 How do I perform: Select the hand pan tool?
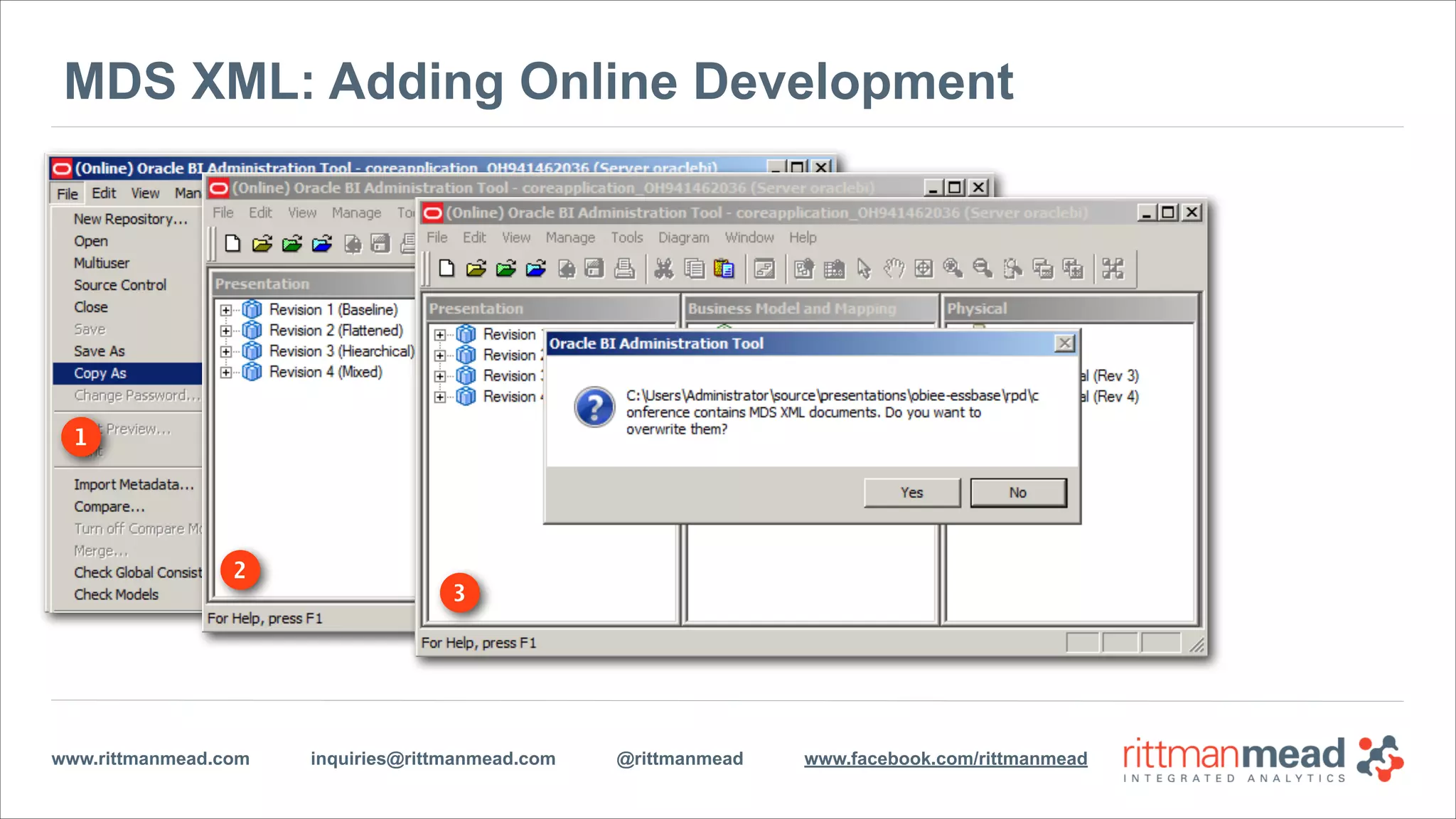click(894, 268)
